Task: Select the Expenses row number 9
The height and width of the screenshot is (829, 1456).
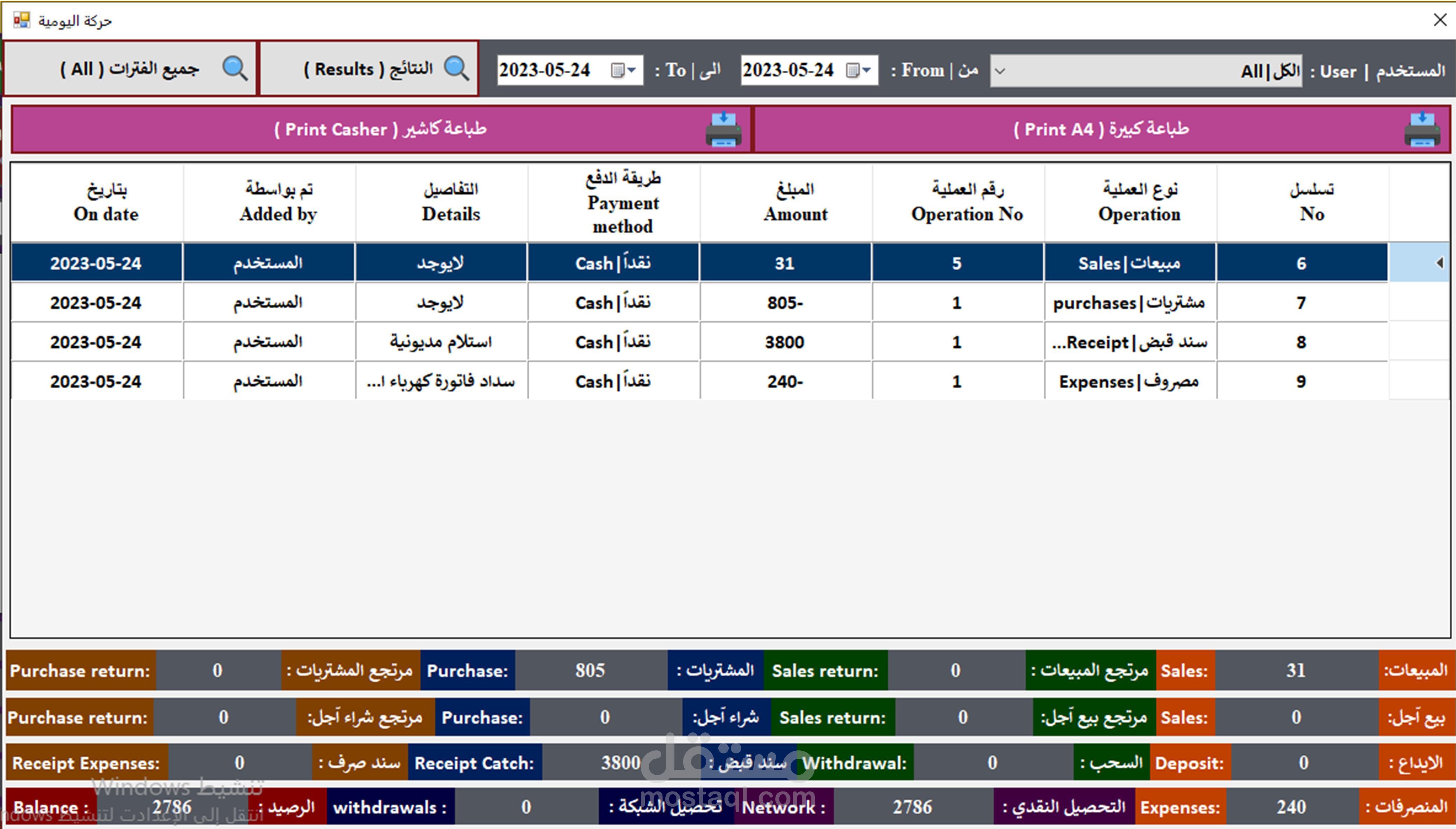Action: click(x=1301, y=382)
